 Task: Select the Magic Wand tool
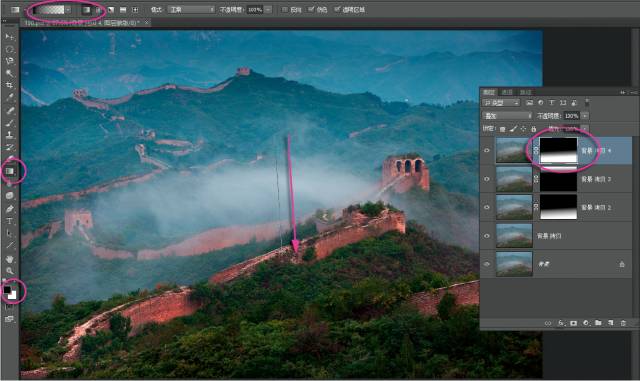click(9, 74)
